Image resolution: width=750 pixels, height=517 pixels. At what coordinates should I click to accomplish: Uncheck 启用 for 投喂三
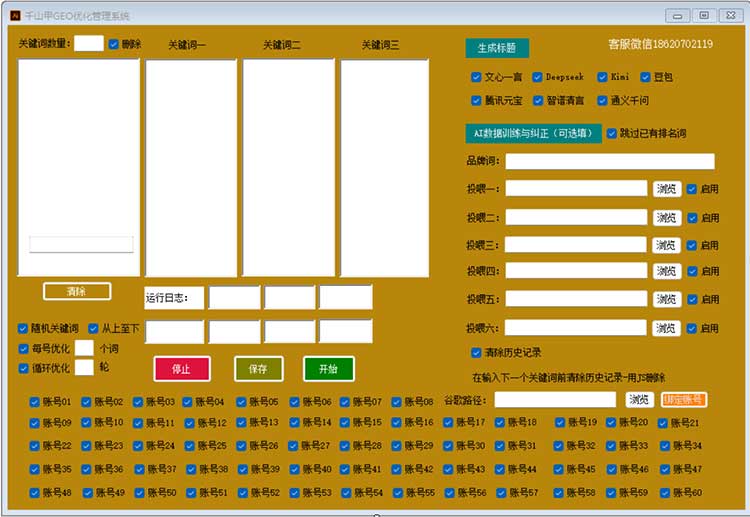point(692,245)
